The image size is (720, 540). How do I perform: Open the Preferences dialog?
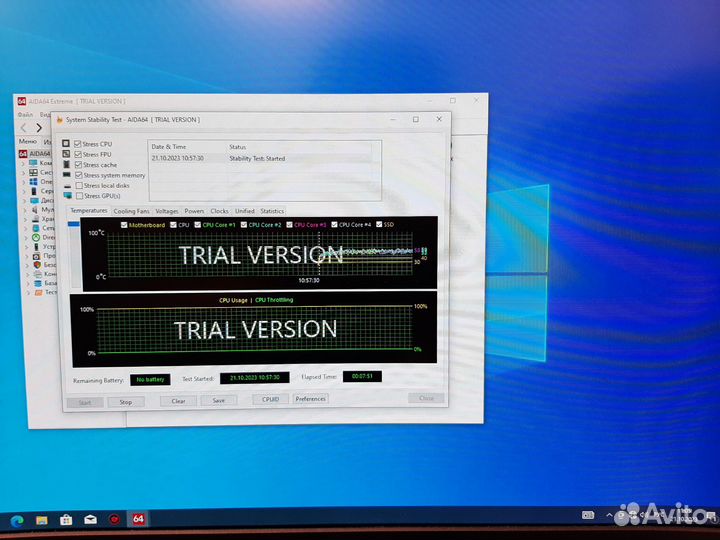click(x=310, y=399)
